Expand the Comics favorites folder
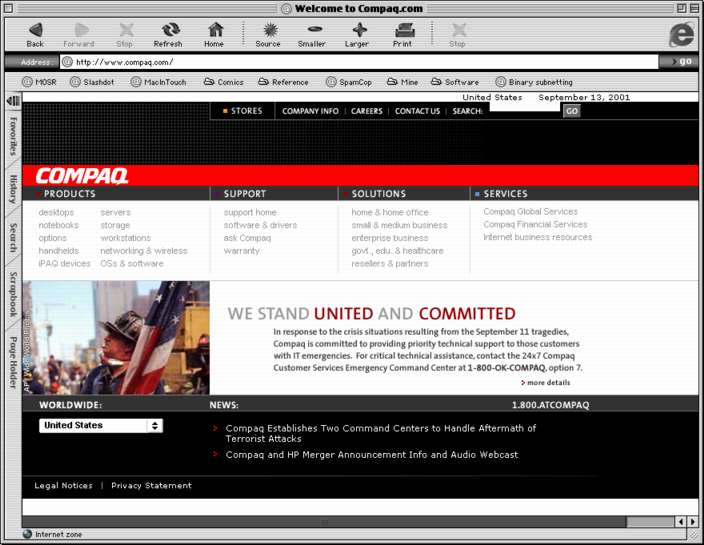Screen dimensions: 704x545 (x=224, y=82)
